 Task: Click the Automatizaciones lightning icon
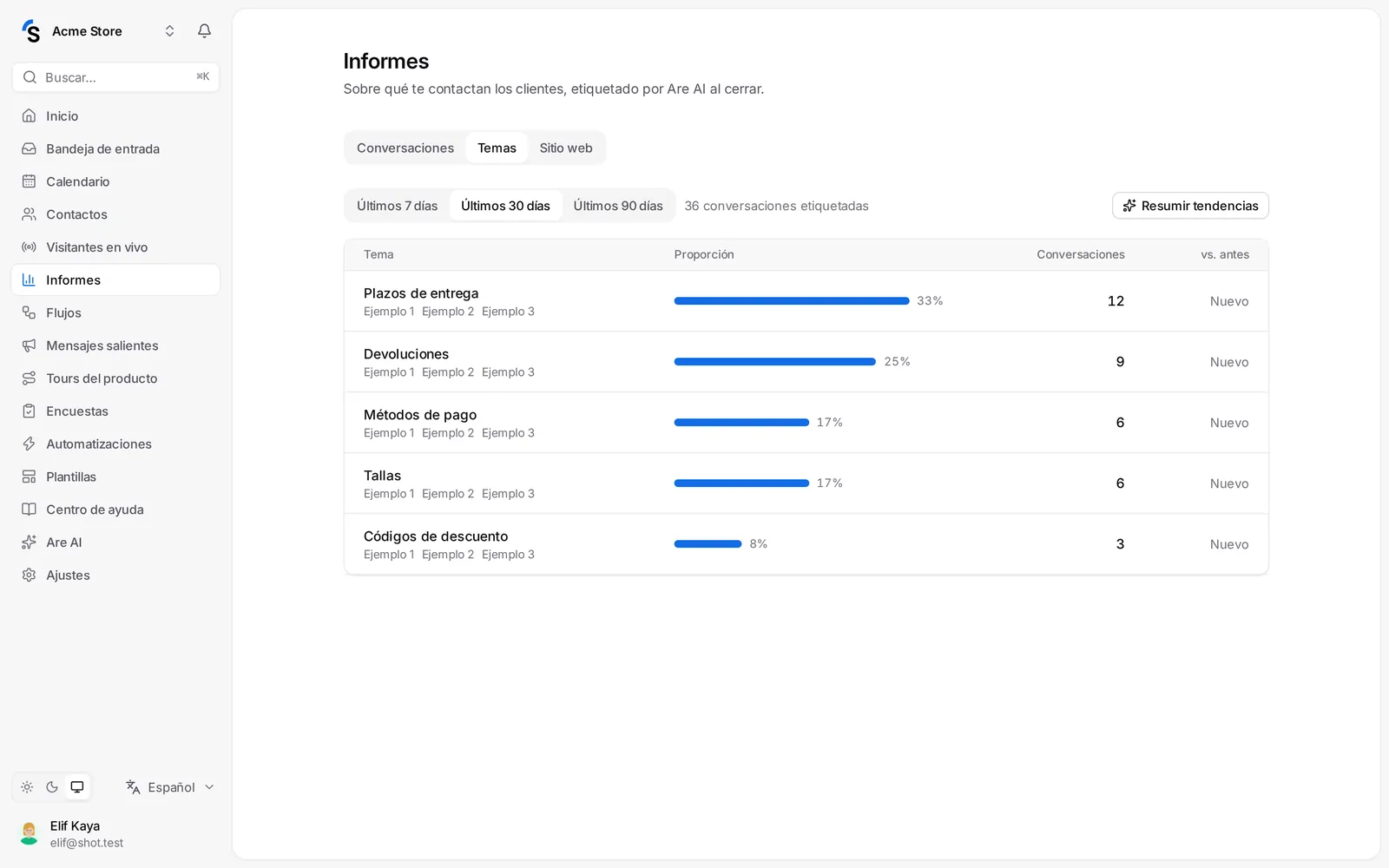[x=29, y=444]
